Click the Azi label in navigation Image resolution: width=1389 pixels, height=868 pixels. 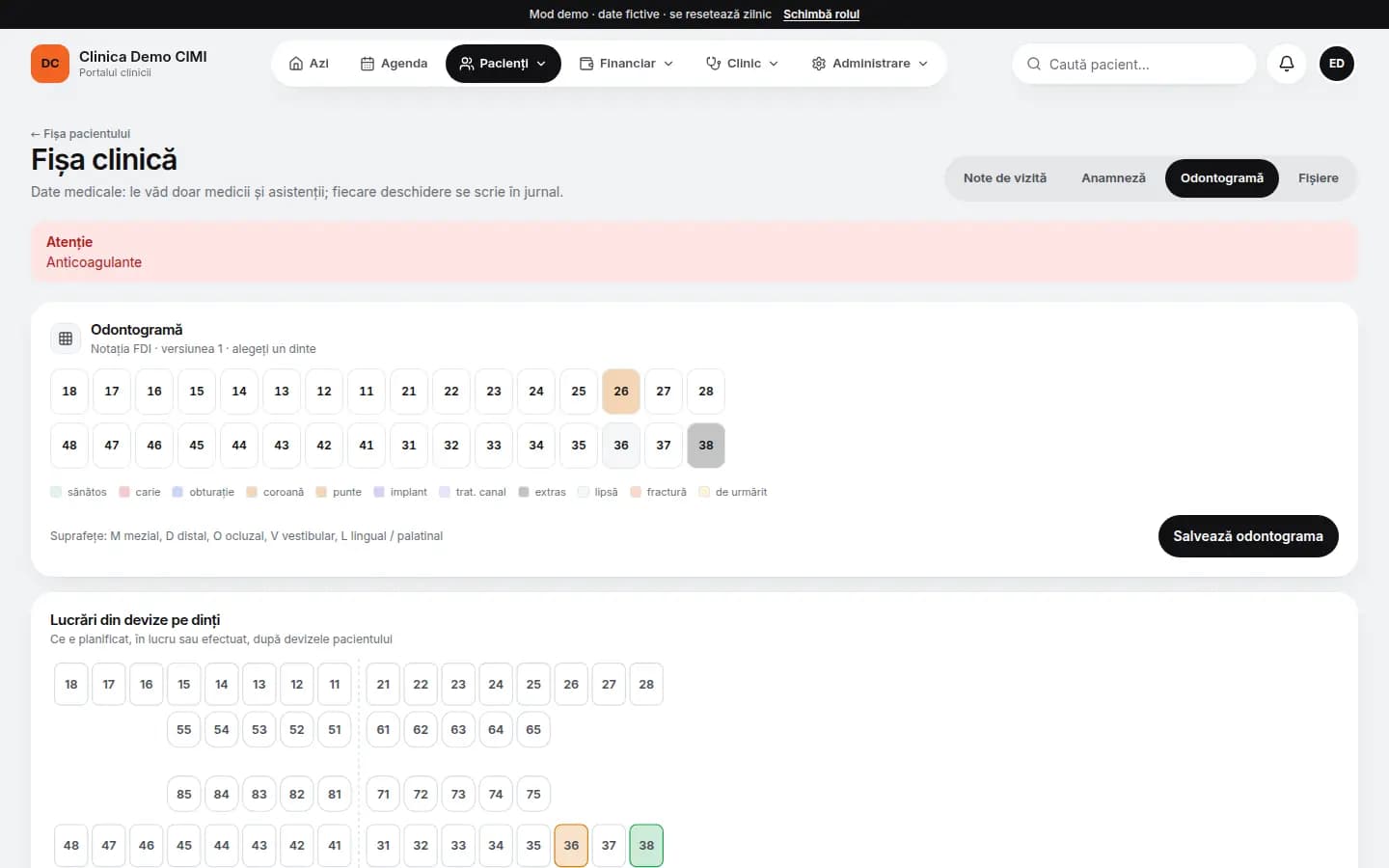[x=319, y=64]
